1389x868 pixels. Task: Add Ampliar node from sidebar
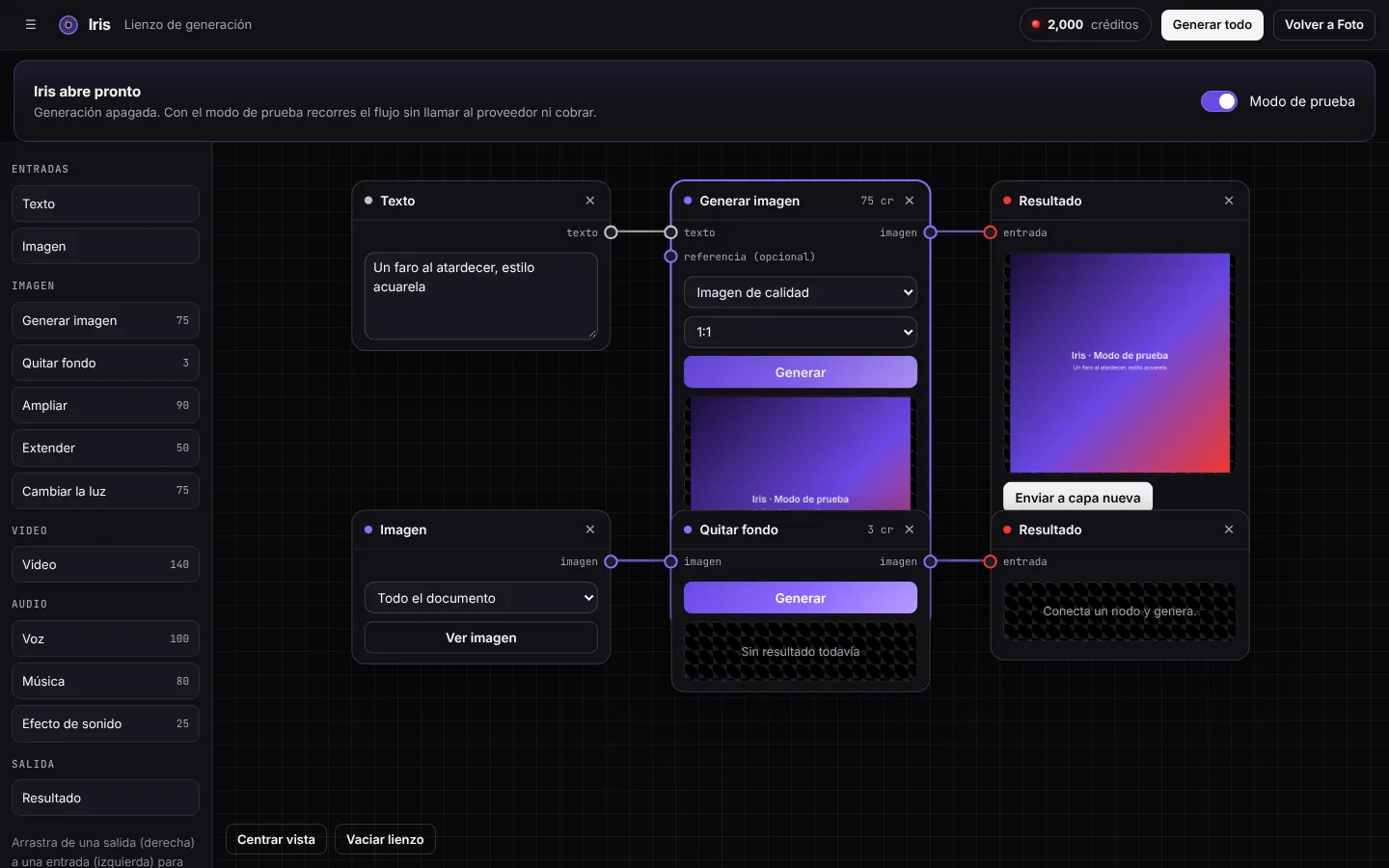(105, 405)
